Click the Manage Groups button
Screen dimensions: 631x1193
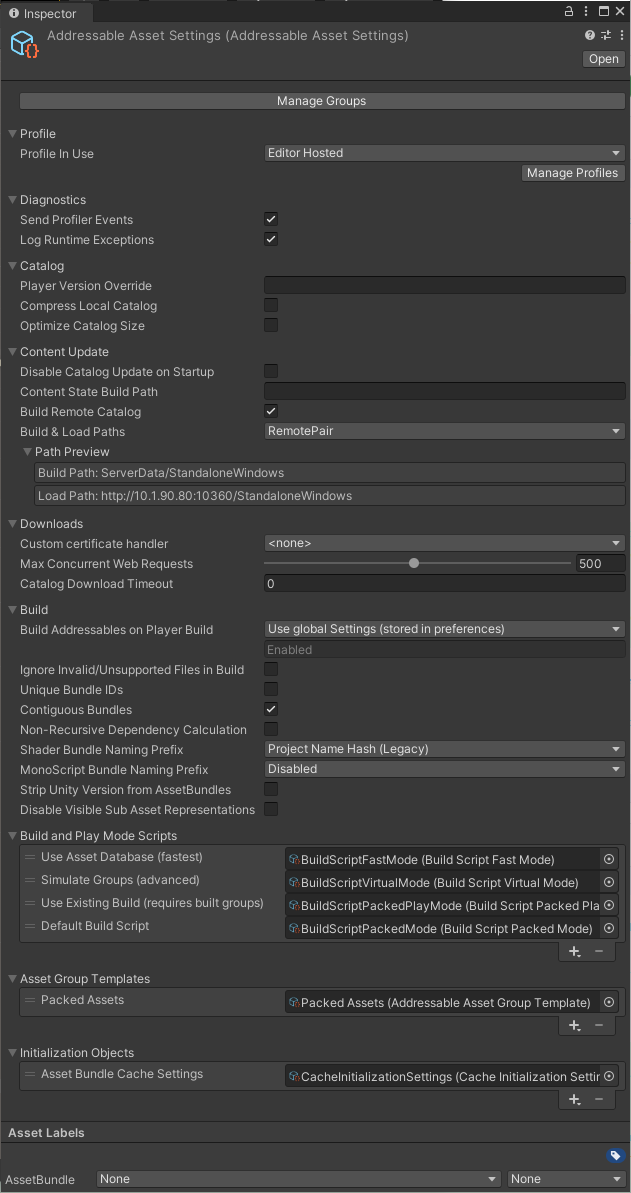tap(321, 100)
